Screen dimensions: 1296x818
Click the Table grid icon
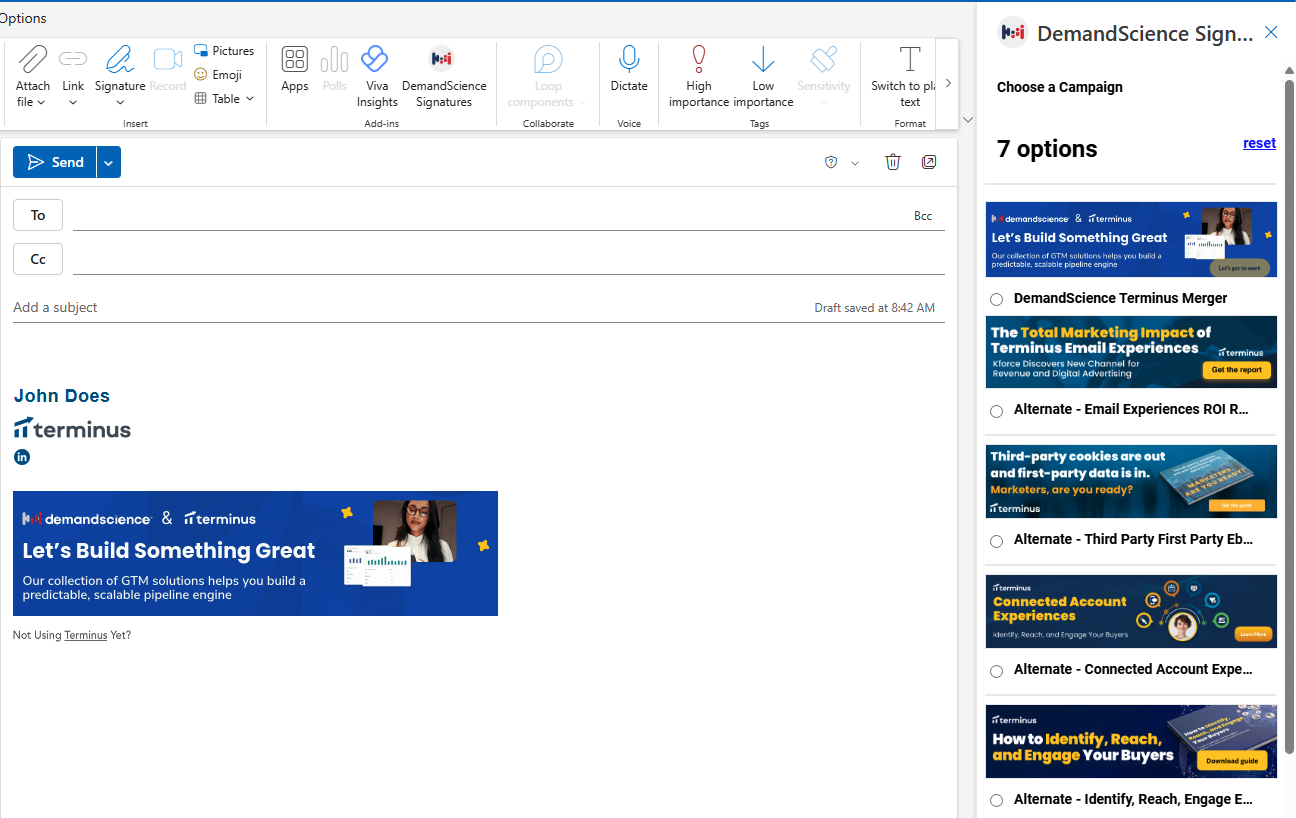(201, 98)
